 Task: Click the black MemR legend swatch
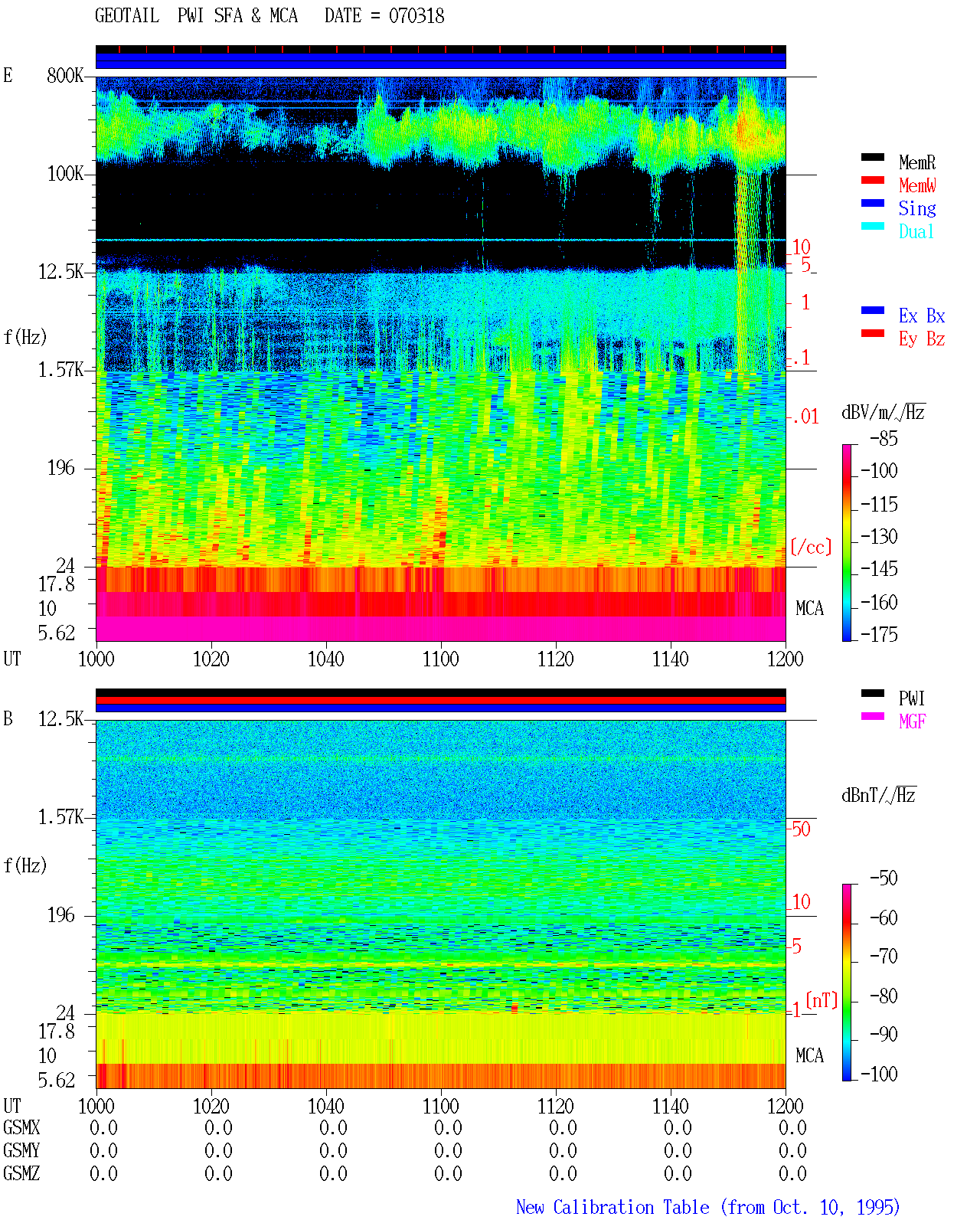(x=873, y=157)
